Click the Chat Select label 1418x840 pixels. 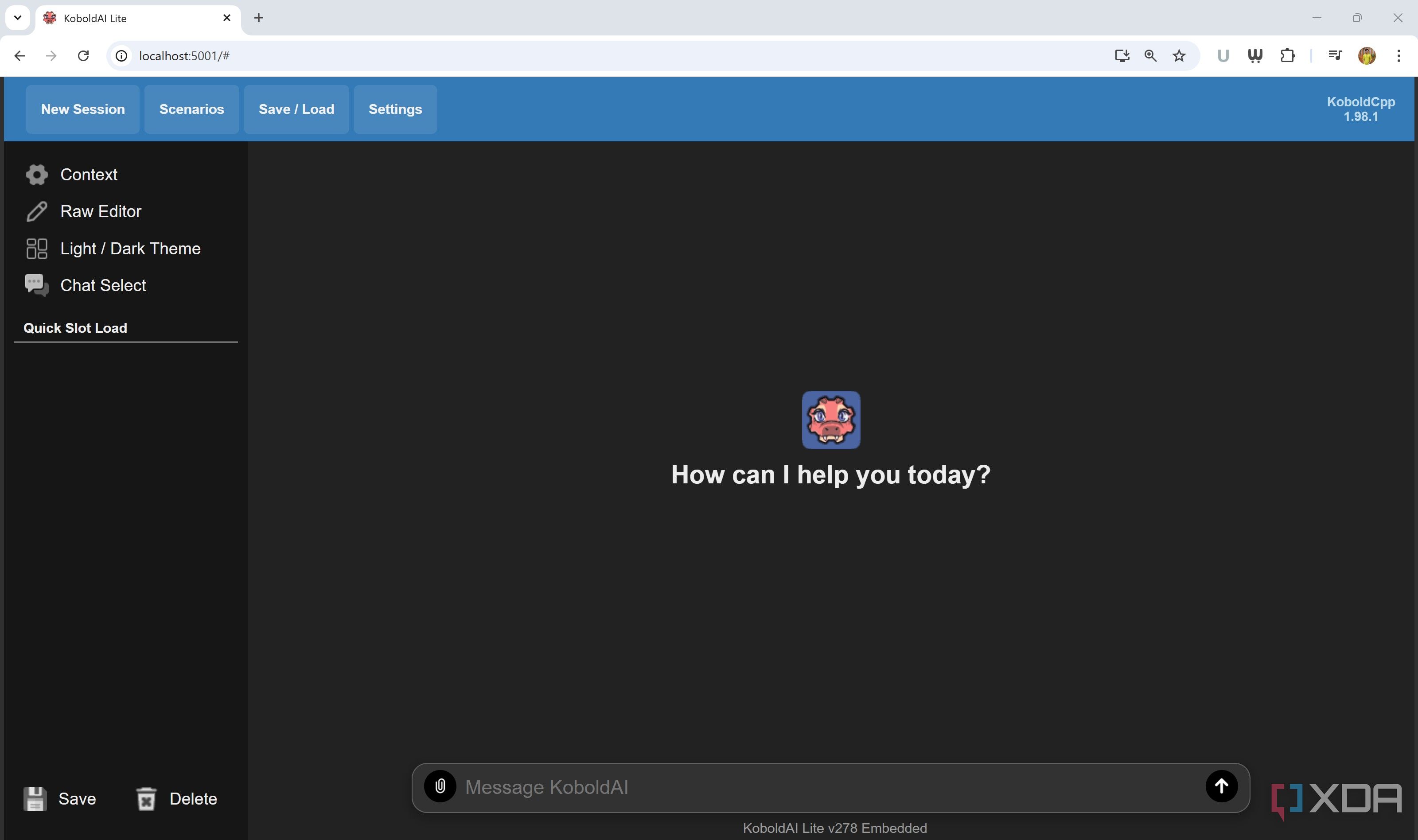tap(103, 285)
